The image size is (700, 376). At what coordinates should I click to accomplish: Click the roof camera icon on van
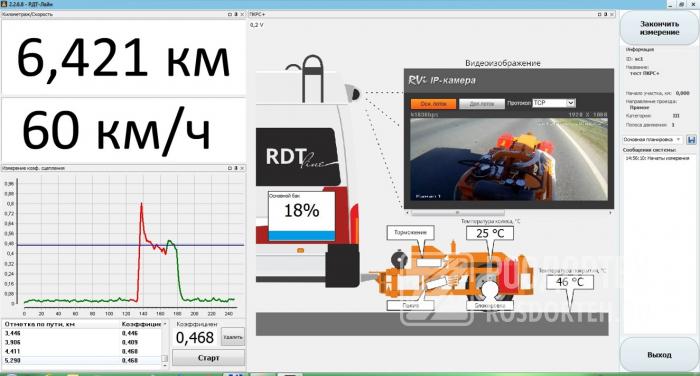coord(355,94)
